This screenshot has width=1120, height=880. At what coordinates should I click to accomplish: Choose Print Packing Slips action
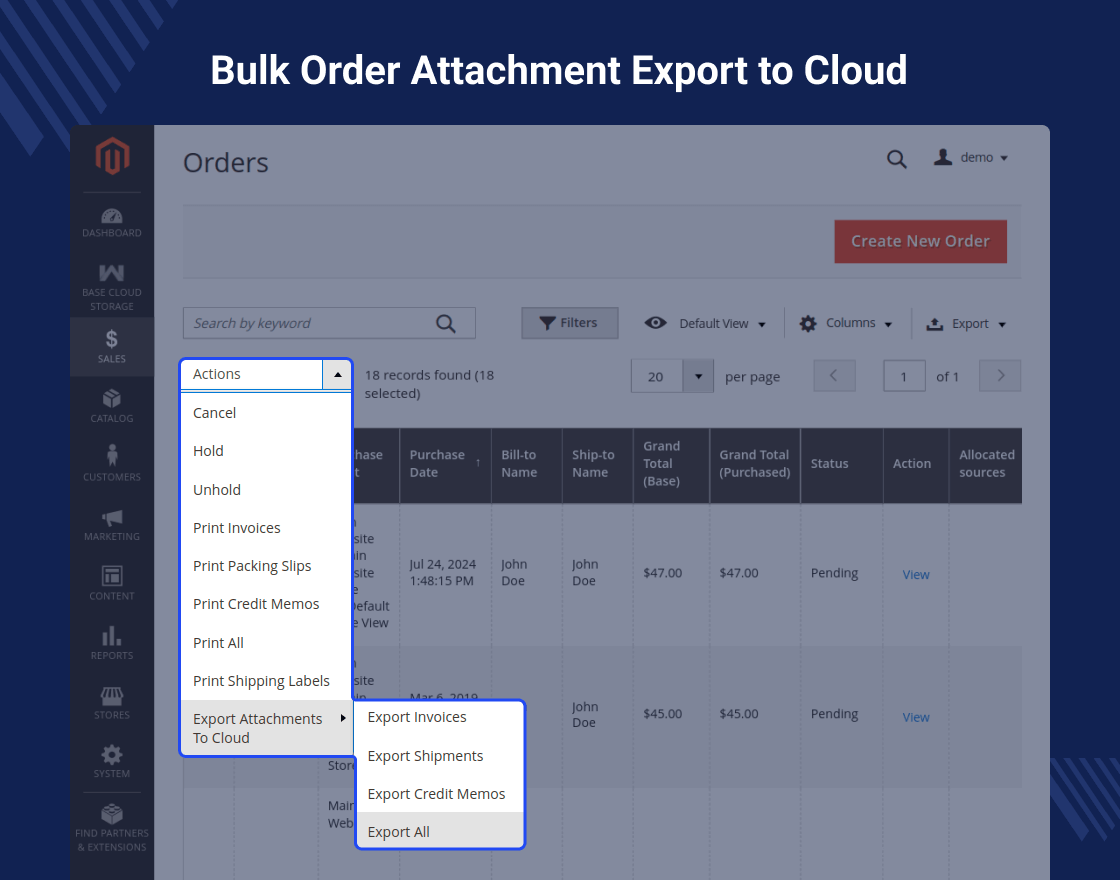point(252,566)
